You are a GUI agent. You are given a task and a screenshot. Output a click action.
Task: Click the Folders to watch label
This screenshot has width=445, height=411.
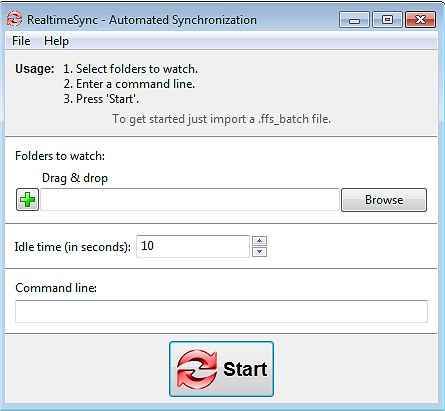click(x=60, y=156)
